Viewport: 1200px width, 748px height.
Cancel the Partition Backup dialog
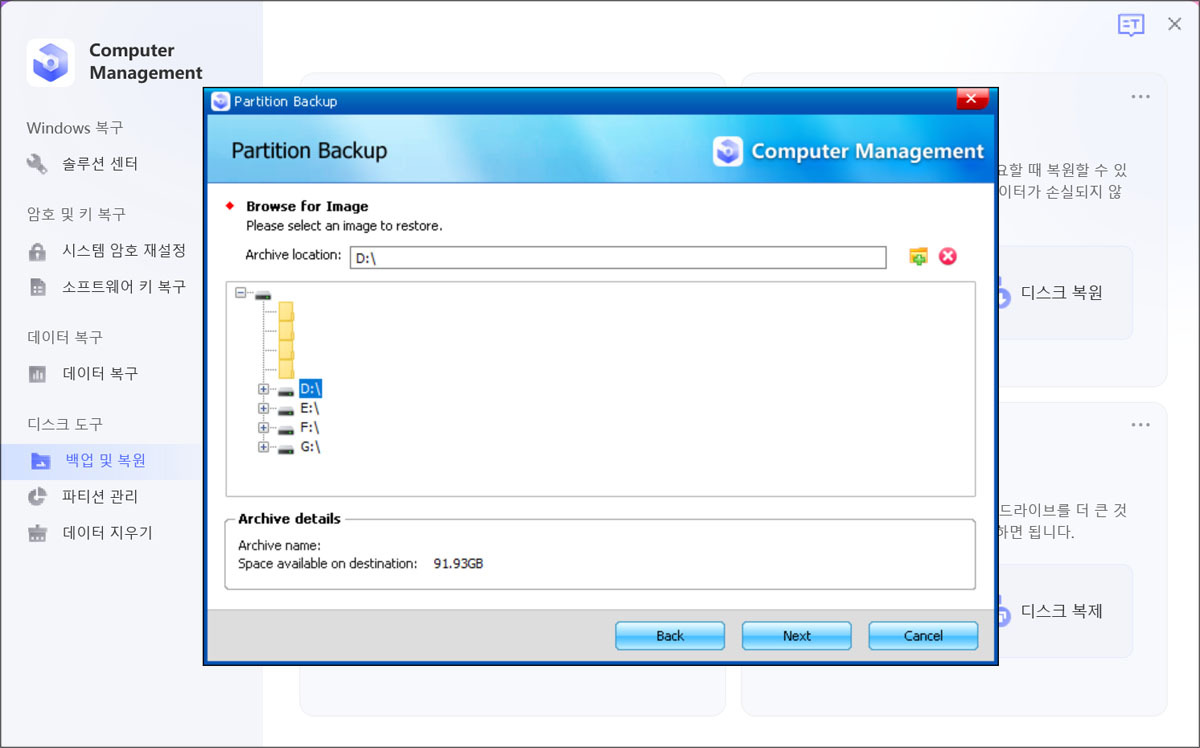coord(923,636)
